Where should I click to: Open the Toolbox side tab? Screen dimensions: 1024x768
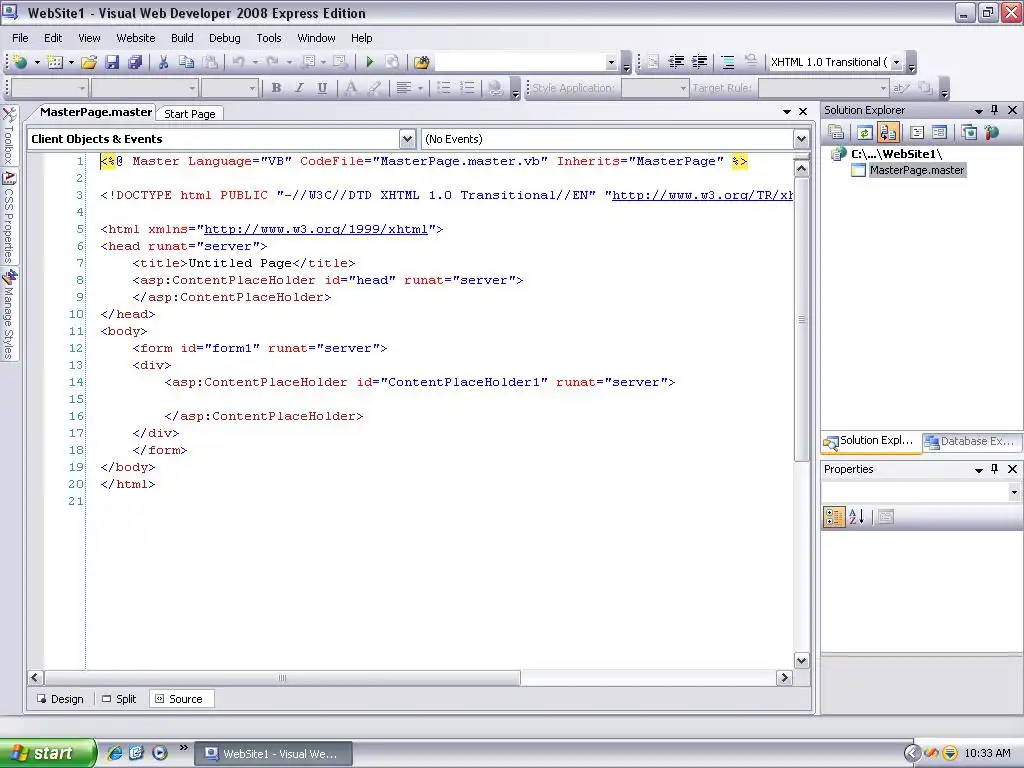click(x=9, y=135)
